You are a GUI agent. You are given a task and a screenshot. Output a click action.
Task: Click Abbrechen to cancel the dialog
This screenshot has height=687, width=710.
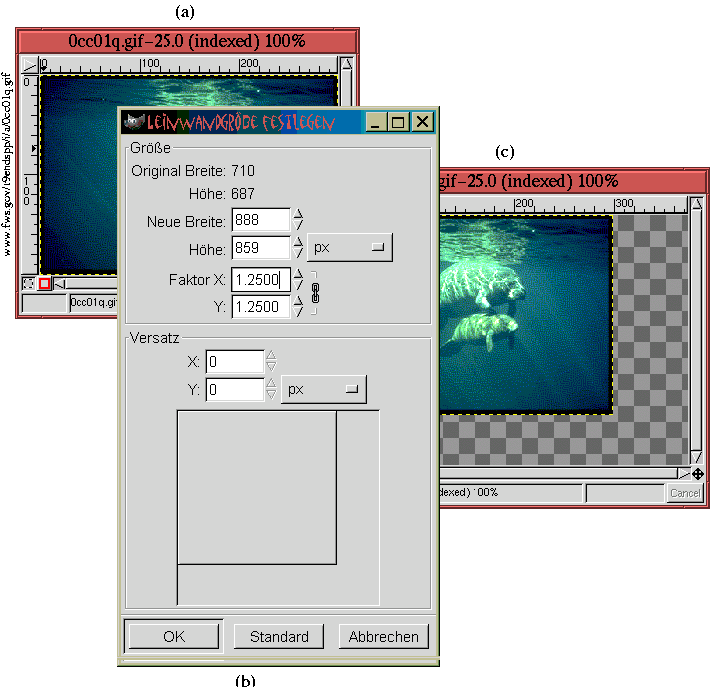click(x=384, y=636)
